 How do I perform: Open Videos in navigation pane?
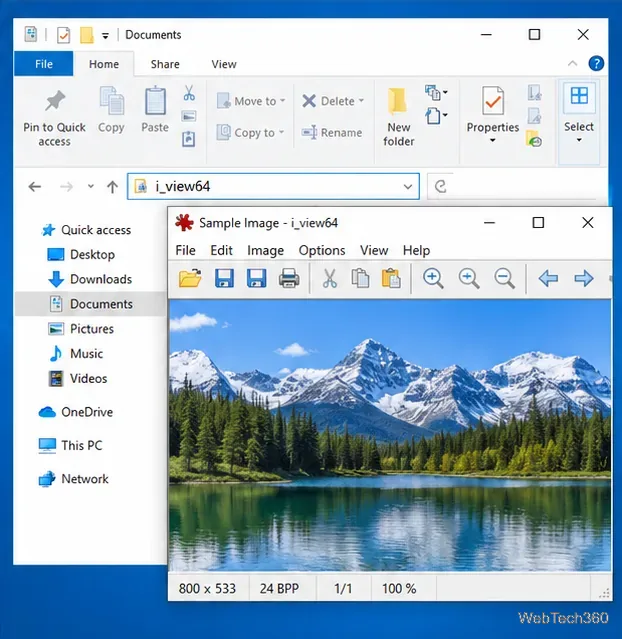point(77,378)
